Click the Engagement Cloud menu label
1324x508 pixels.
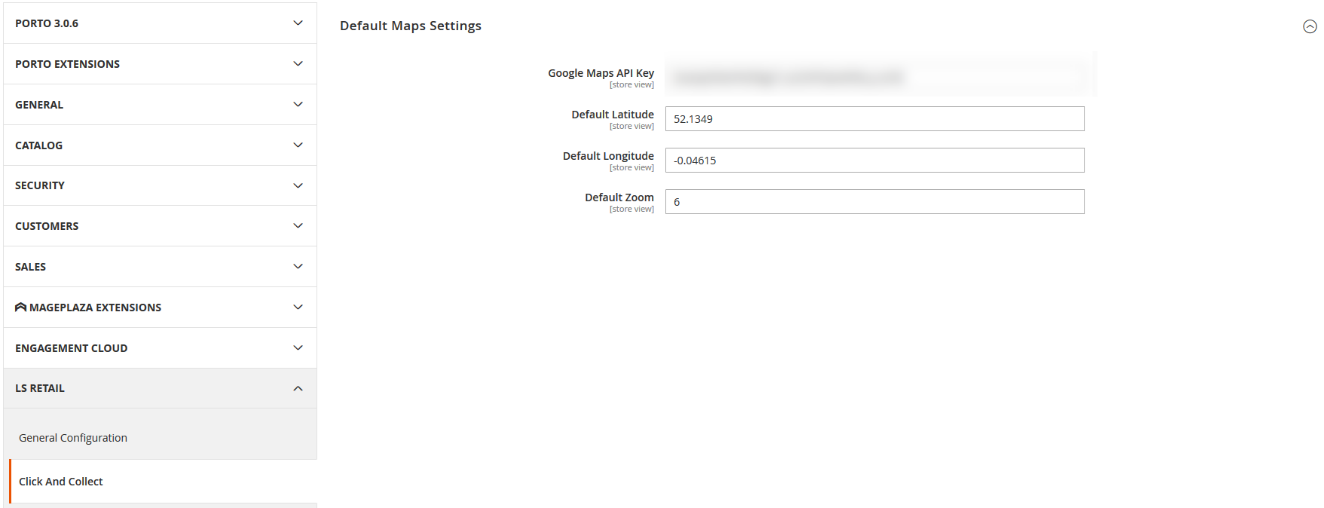(71, 348)
